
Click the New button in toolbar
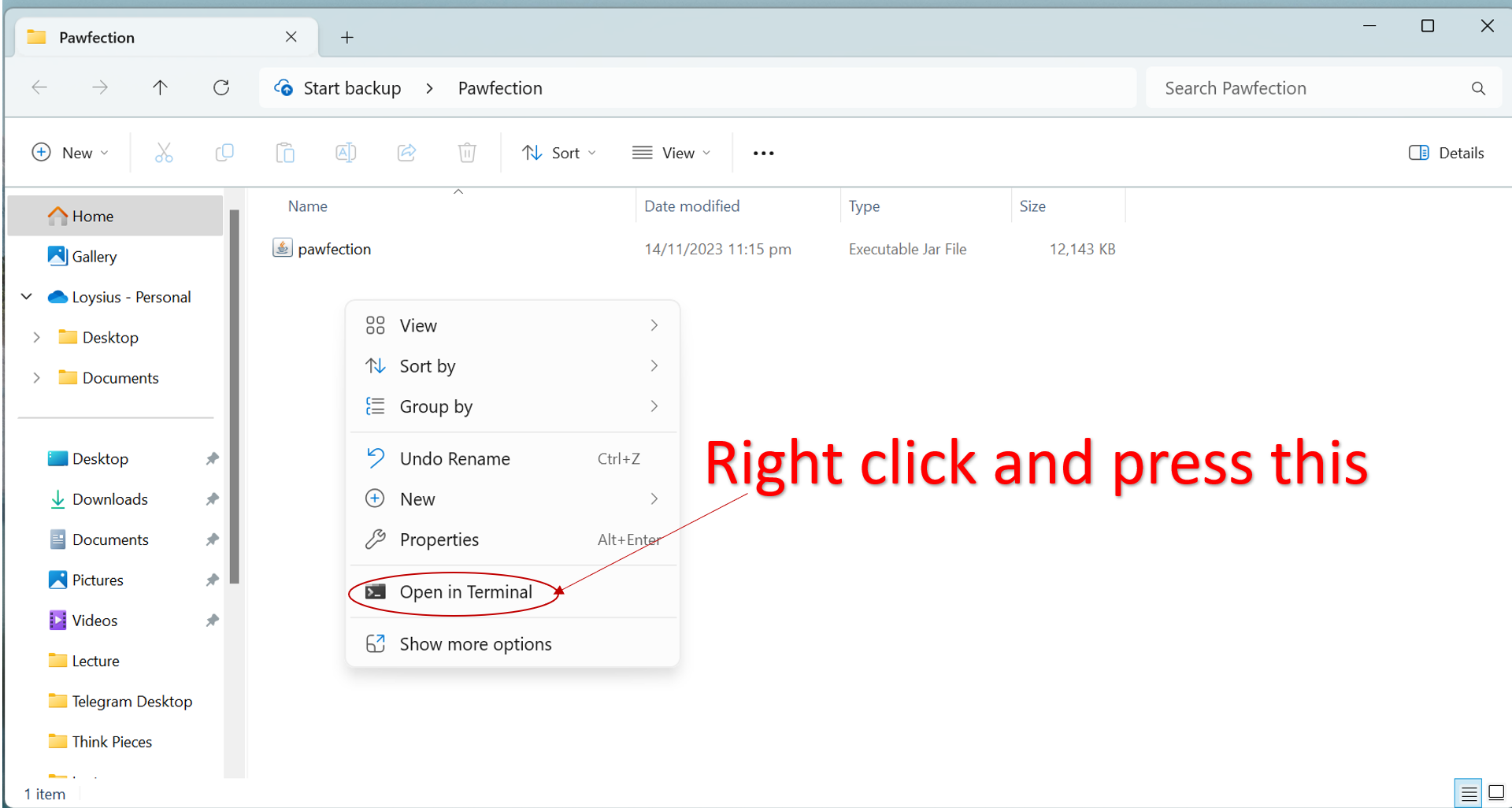coord(69,153)
